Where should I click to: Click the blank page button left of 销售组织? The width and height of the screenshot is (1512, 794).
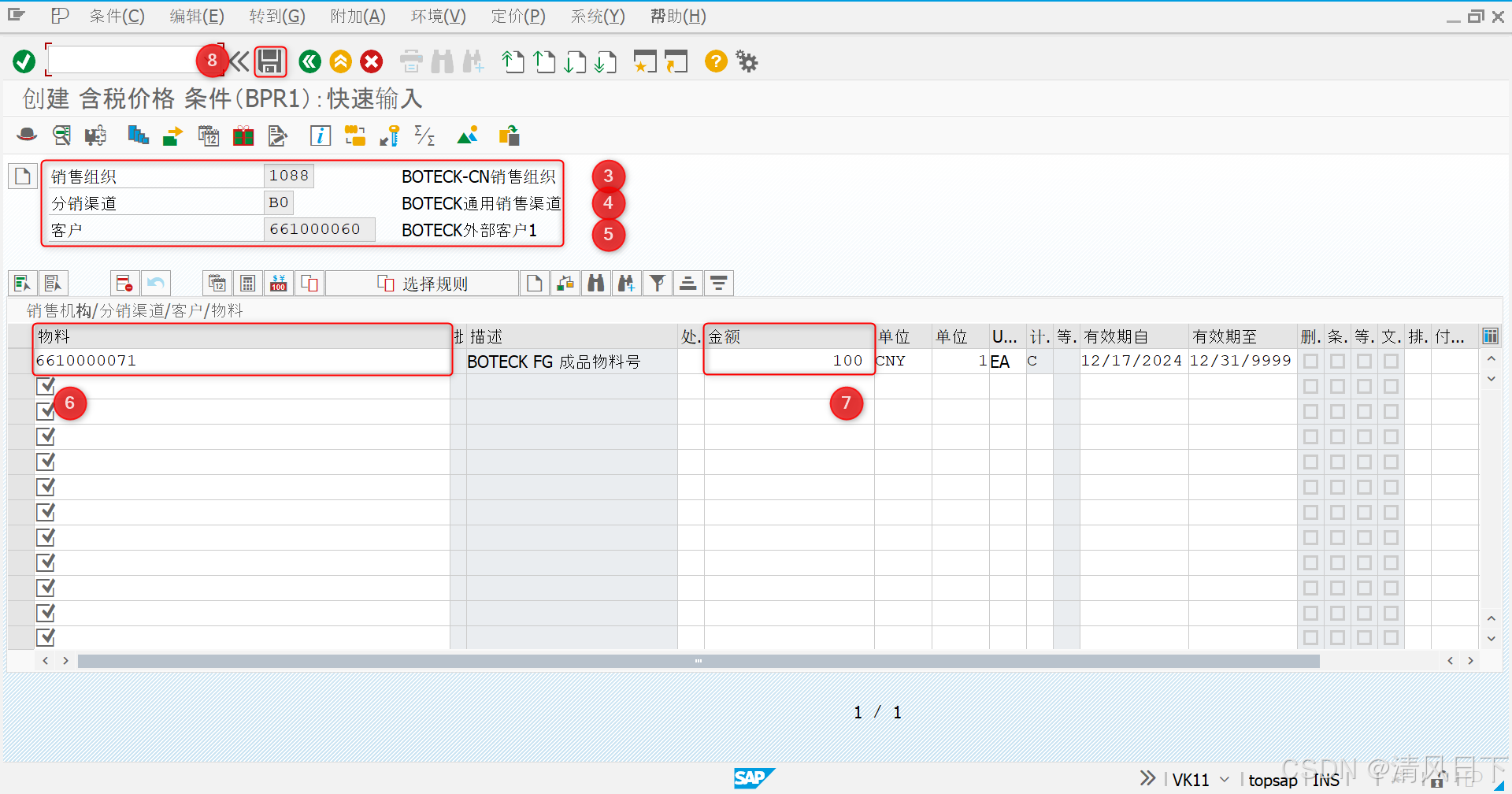click(x=23, y=176)
